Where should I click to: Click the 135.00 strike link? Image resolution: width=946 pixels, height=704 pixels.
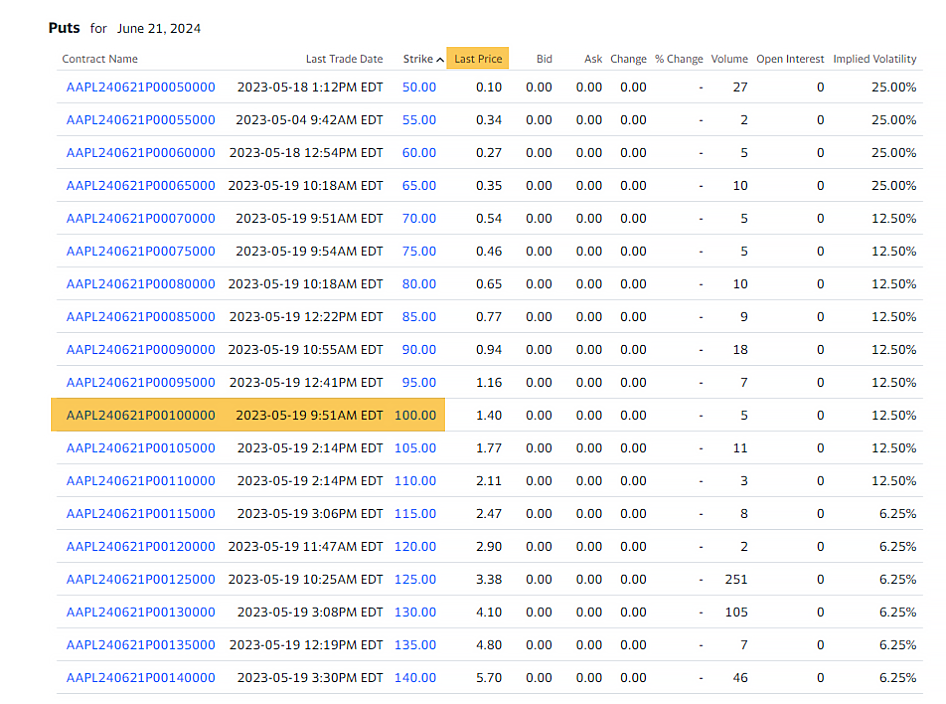415,645
